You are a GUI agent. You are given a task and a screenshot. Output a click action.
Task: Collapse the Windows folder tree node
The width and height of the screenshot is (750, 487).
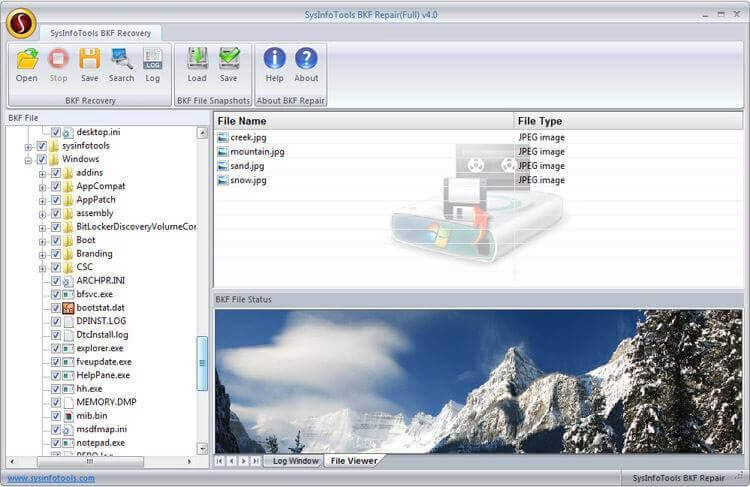point(29,159)
